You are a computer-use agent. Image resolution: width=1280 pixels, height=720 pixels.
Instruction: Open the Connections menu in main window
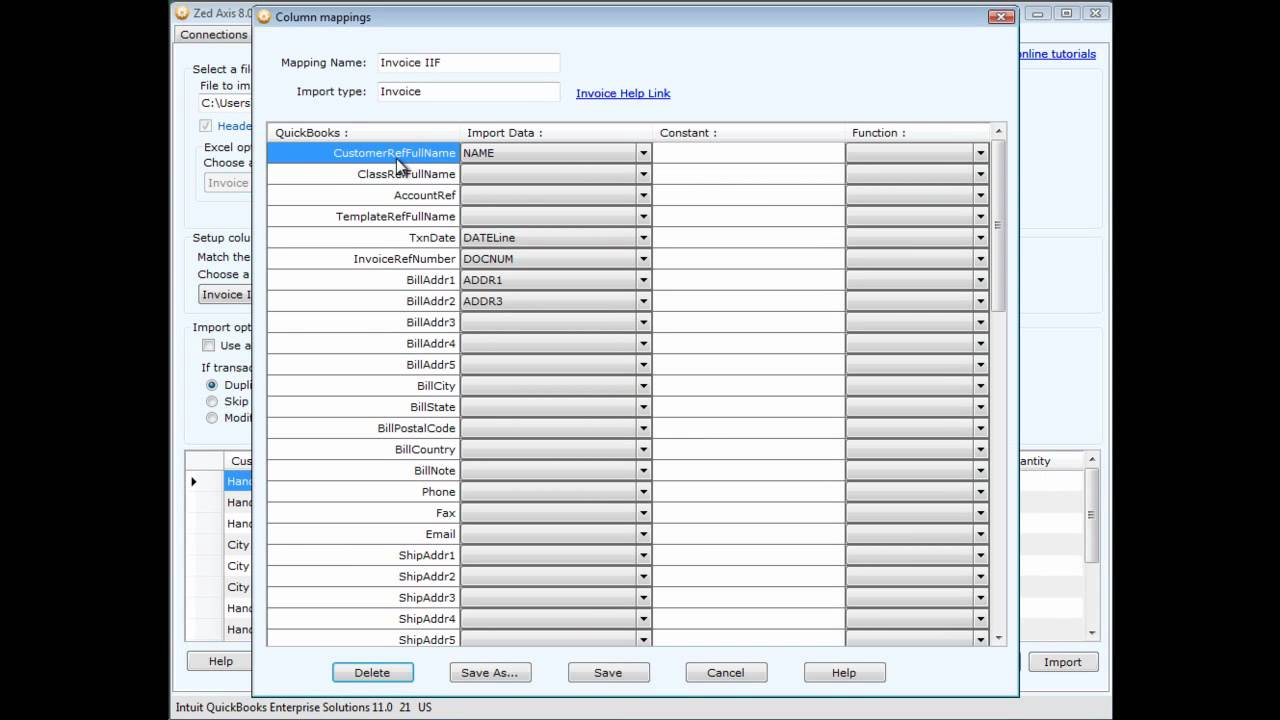214,34
